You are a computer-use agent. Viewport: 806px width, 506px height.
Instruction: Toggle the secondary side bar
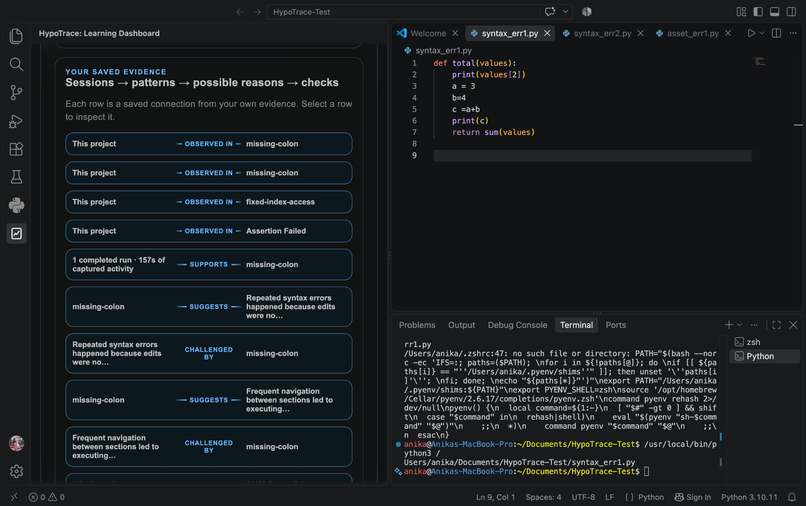click(x=792, y=12)
